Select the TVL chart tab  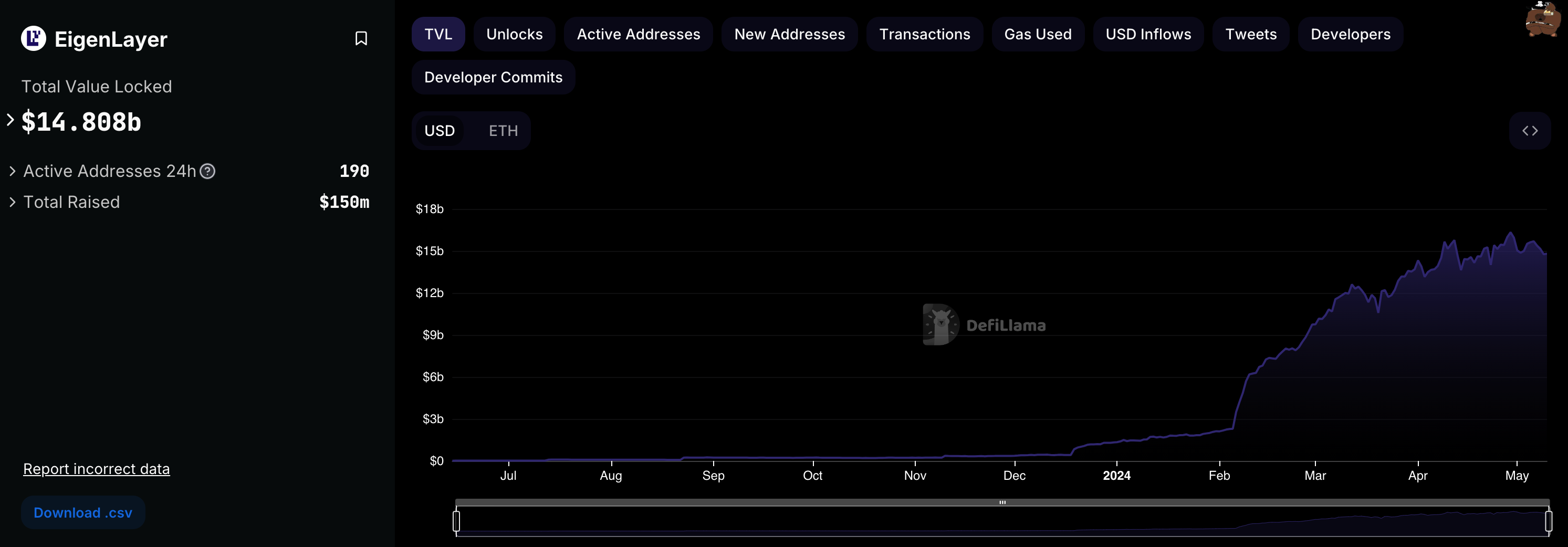pyautogui.click(x=437, y=35)
